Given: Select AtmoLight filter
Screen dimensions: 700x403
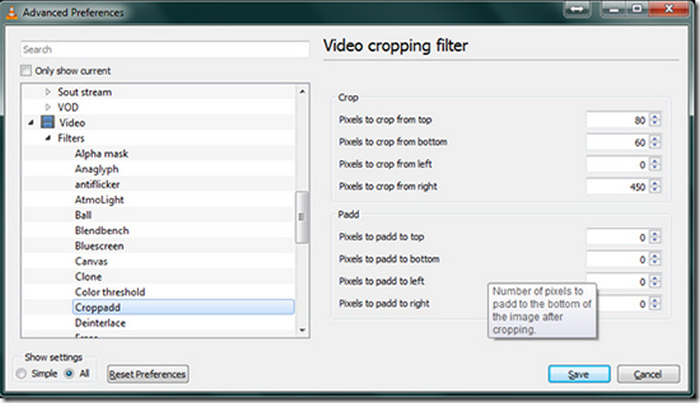Looking at the screenshot, I should (99, 200).
